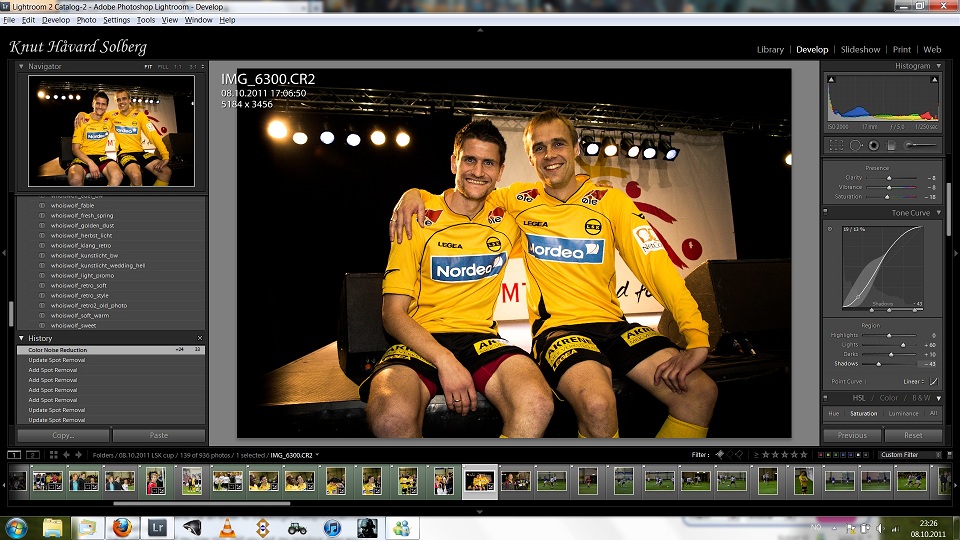Screen dimensions: 960x540
Task: Switch to the Web module
Action: pos(932,50)
